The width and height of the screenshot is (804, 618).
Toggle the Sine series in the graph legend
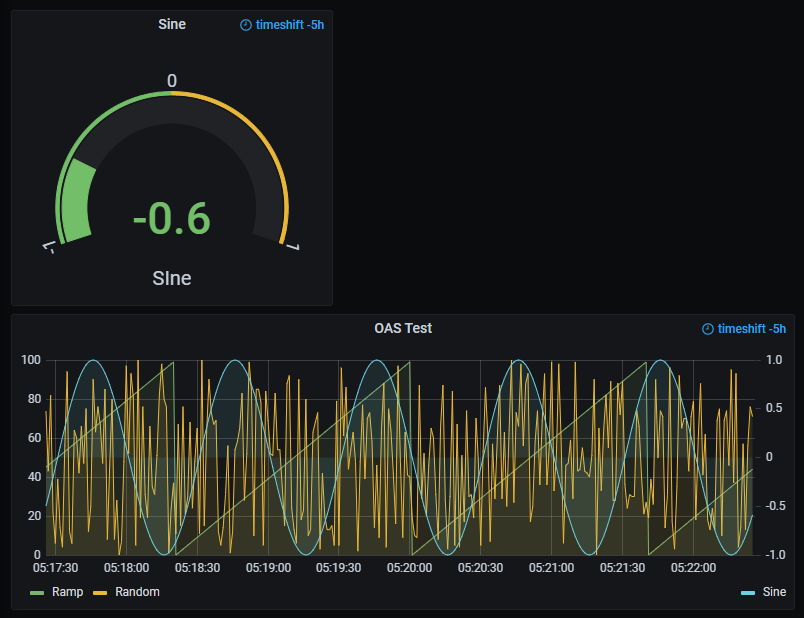774,592
